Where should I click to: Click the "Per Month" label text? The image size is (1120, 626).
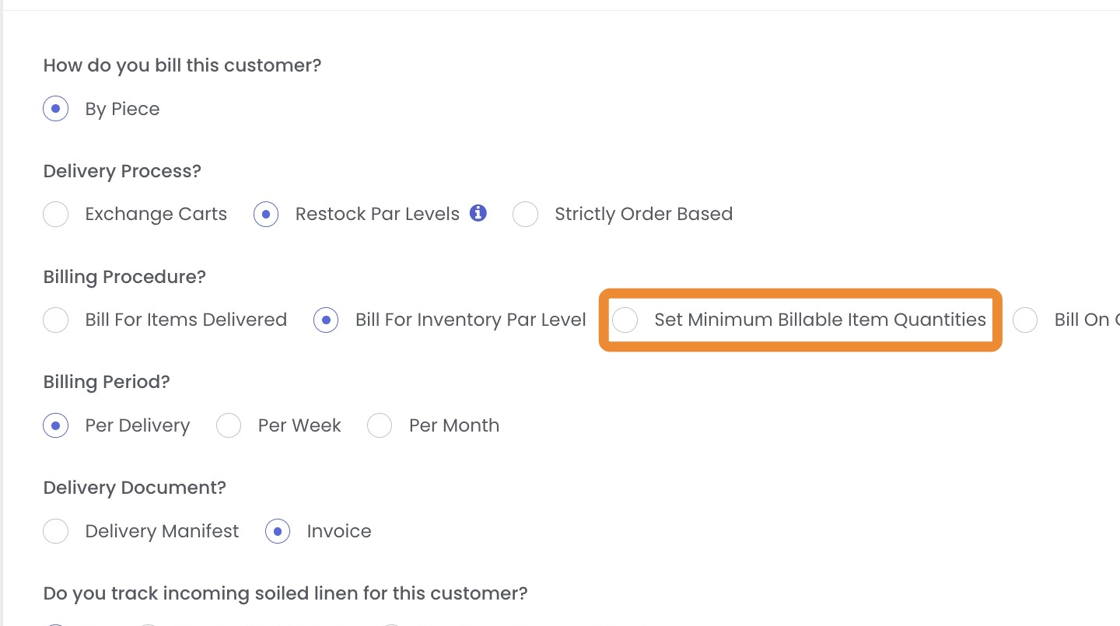pos(454,426)
